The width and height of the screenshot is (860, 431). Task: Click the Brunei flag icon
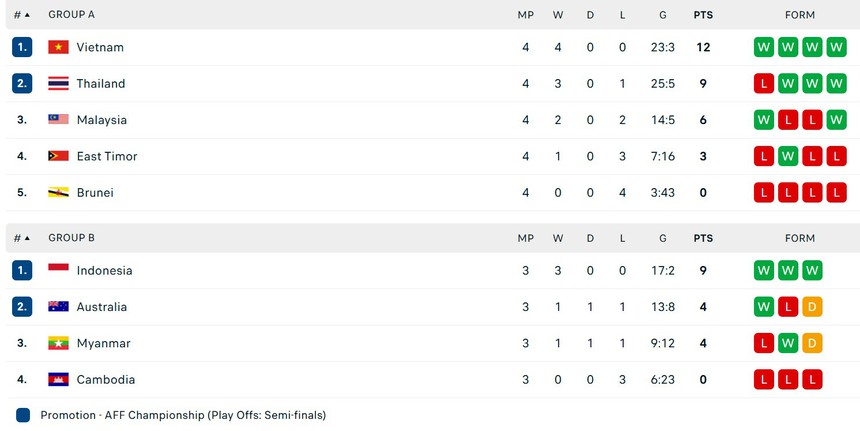pos(58,192)
